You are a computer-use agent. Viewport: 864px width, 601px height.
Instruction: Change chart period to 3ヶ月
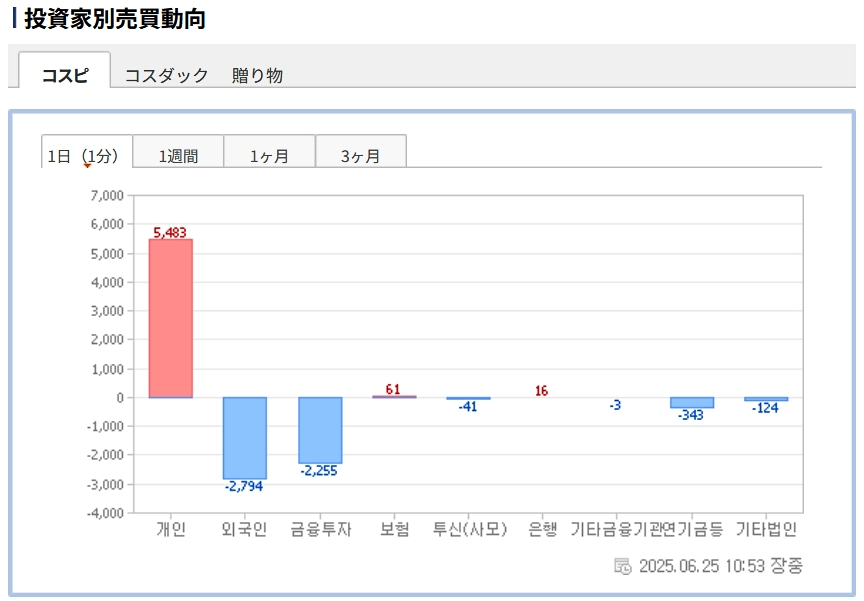360,155
